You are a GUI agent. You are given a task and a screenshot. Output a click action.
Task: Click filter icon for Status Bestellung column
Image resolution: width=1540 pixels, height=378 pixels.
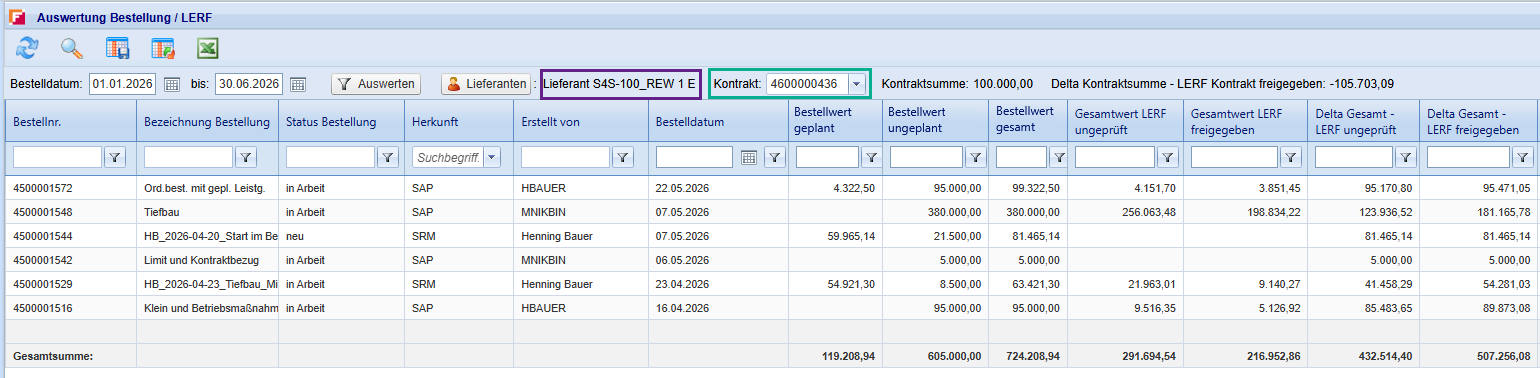pyautogui.click(x=387, y=157)
